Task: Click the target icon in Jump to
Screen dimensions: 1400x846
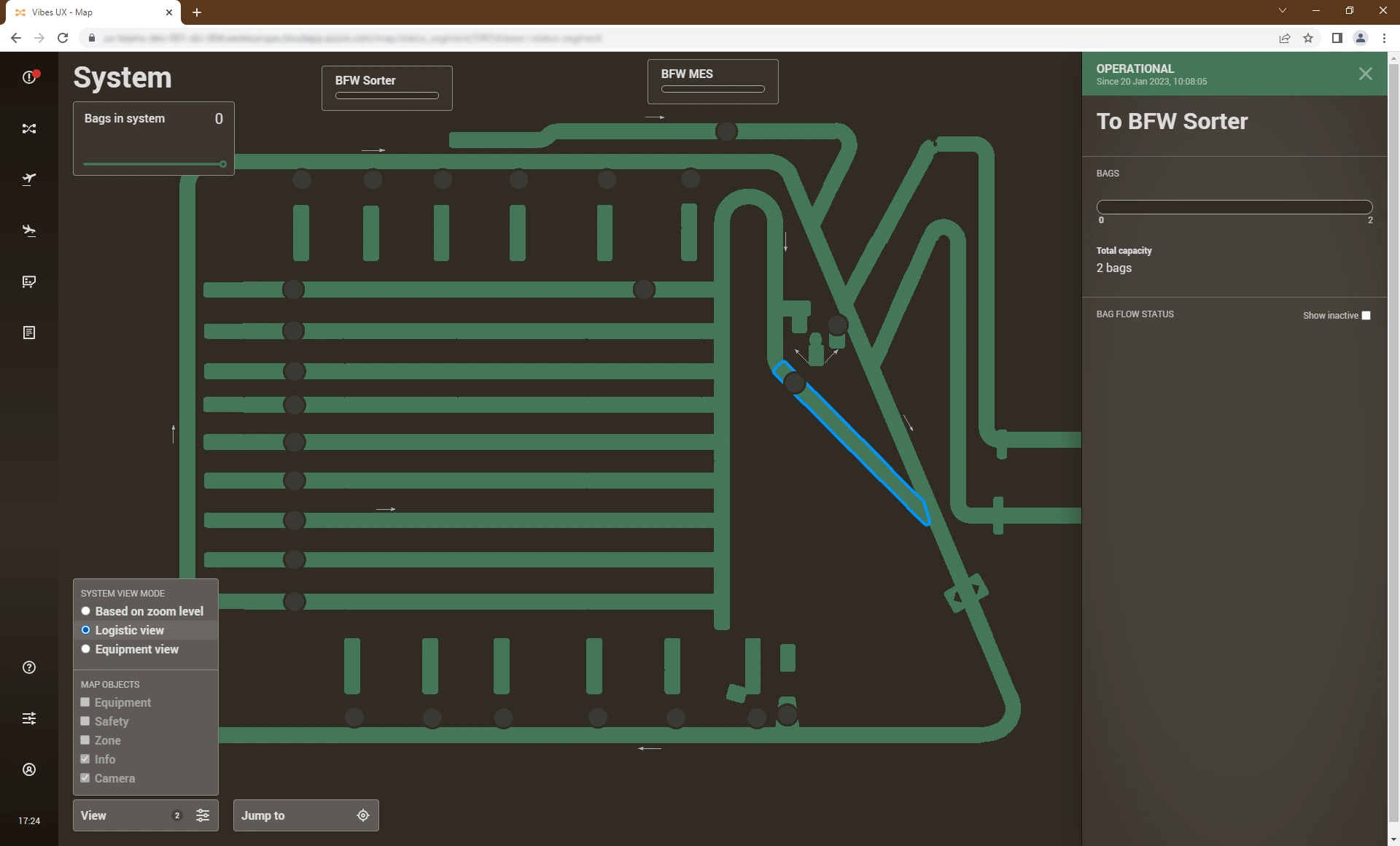Action: 363,815
